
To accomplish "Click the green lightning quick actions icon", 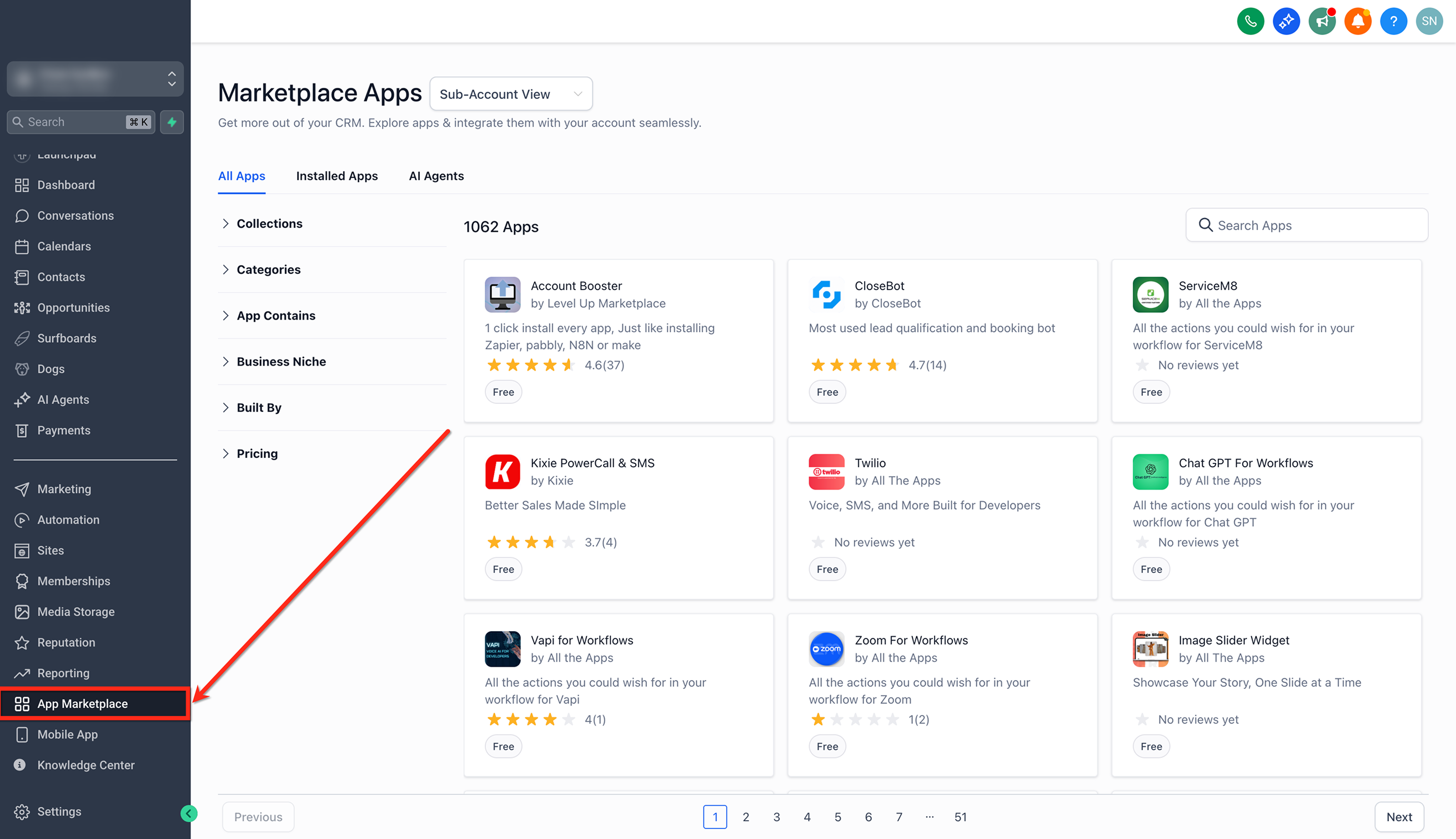I will [x=172, y=122].
